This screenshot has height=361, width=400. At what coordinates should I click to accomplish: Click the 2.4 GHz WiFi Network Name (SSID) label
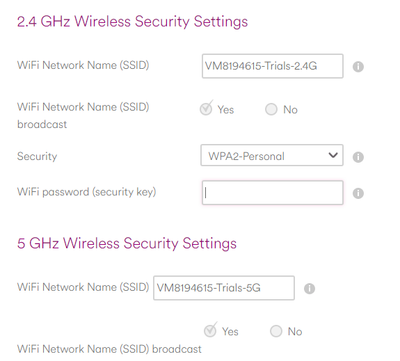[x=83, y=65]
